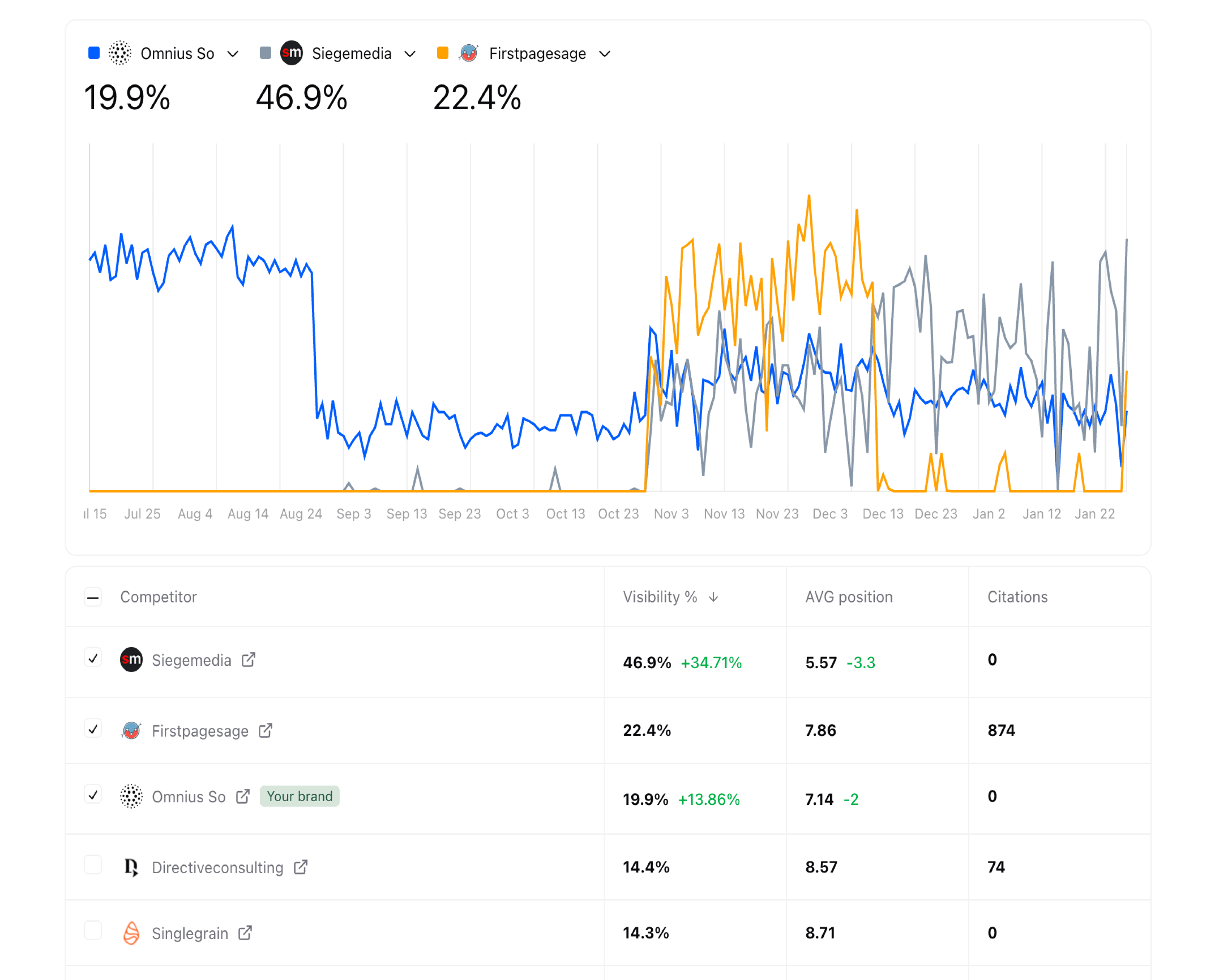
Task: Click the Your brand badge
Action: [x=299, y=796]
